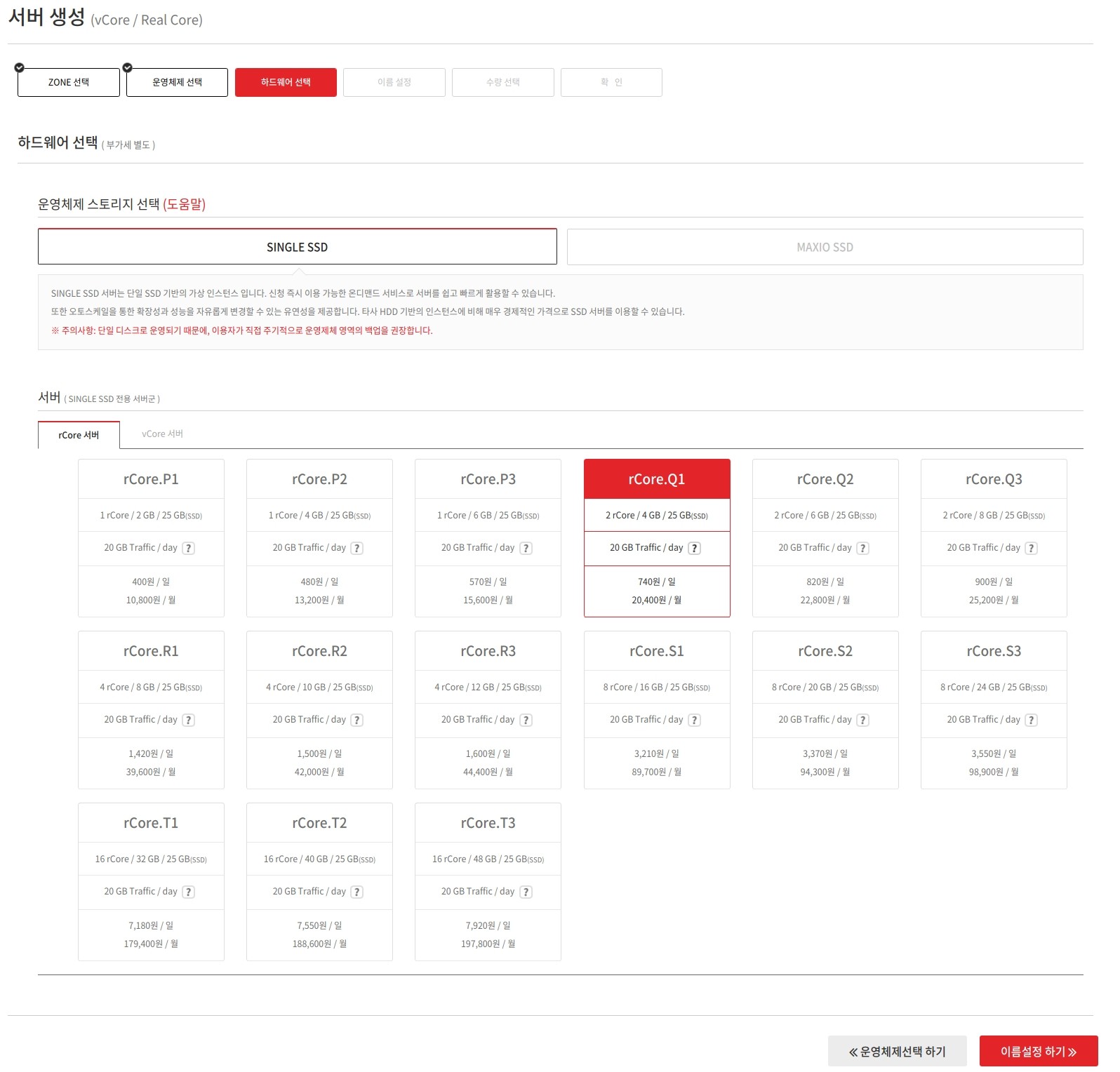Click traffic question icon in rCore.T1
Viewport: 1120px width, 1072px height.
(x=188, y=892)
